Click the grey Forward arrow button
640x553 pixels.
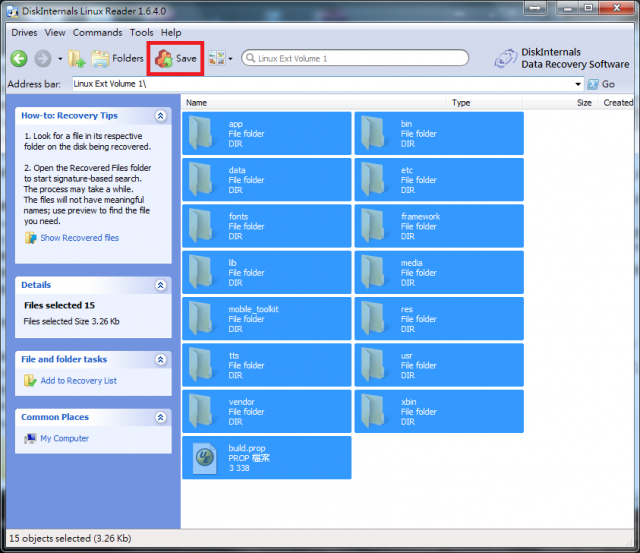click(x=42, y=59)
